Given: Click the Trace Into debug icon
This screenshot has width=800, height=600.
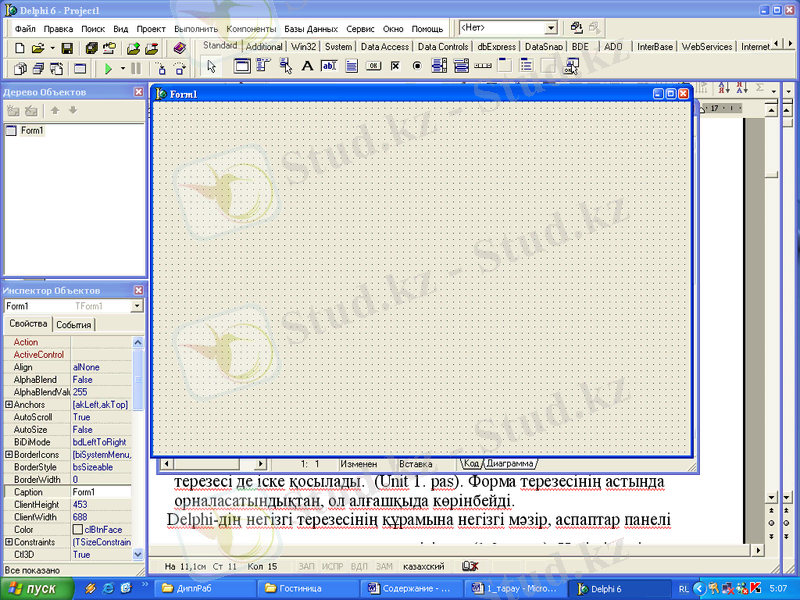Looking at the screenshot, I should [x=161, y=68].
